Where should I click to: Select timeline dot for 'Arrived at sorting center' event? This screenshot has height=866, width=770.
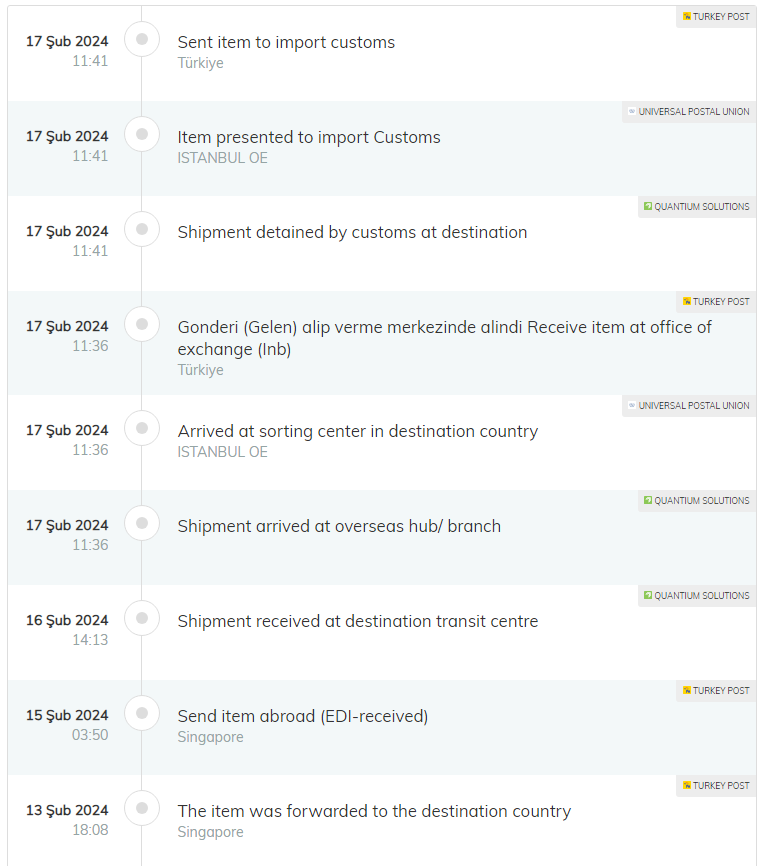142,428
